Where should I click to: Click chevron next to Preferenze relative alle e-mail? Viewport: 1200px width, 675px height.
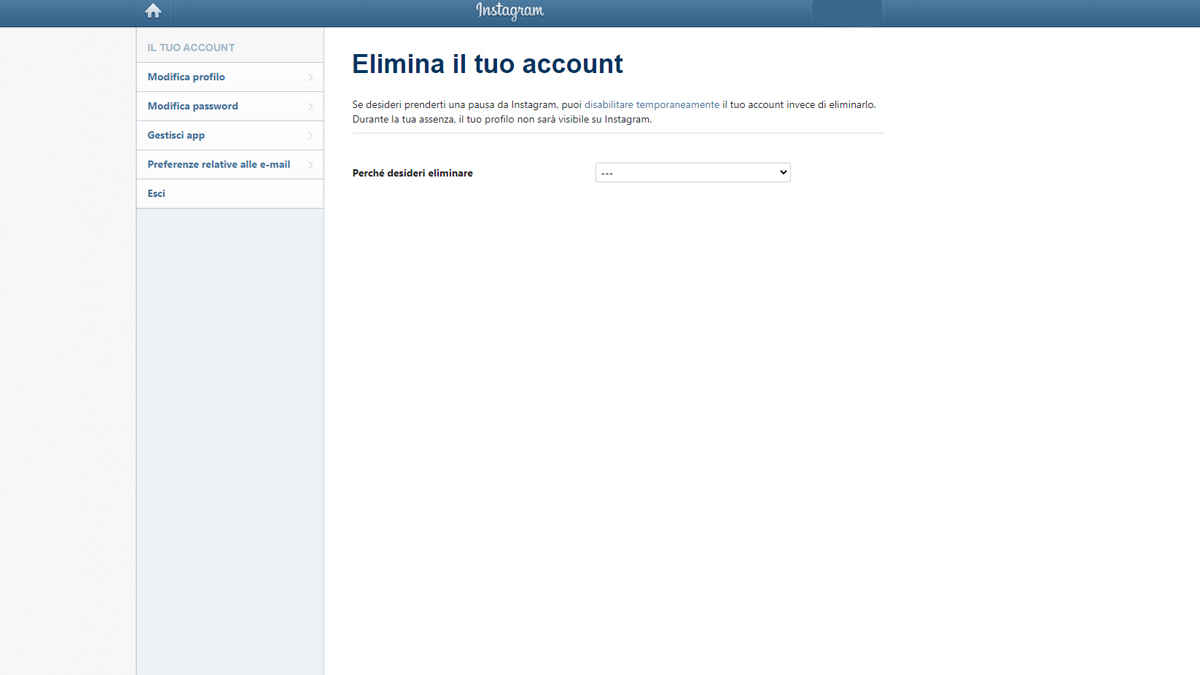(x=311, y=164)
